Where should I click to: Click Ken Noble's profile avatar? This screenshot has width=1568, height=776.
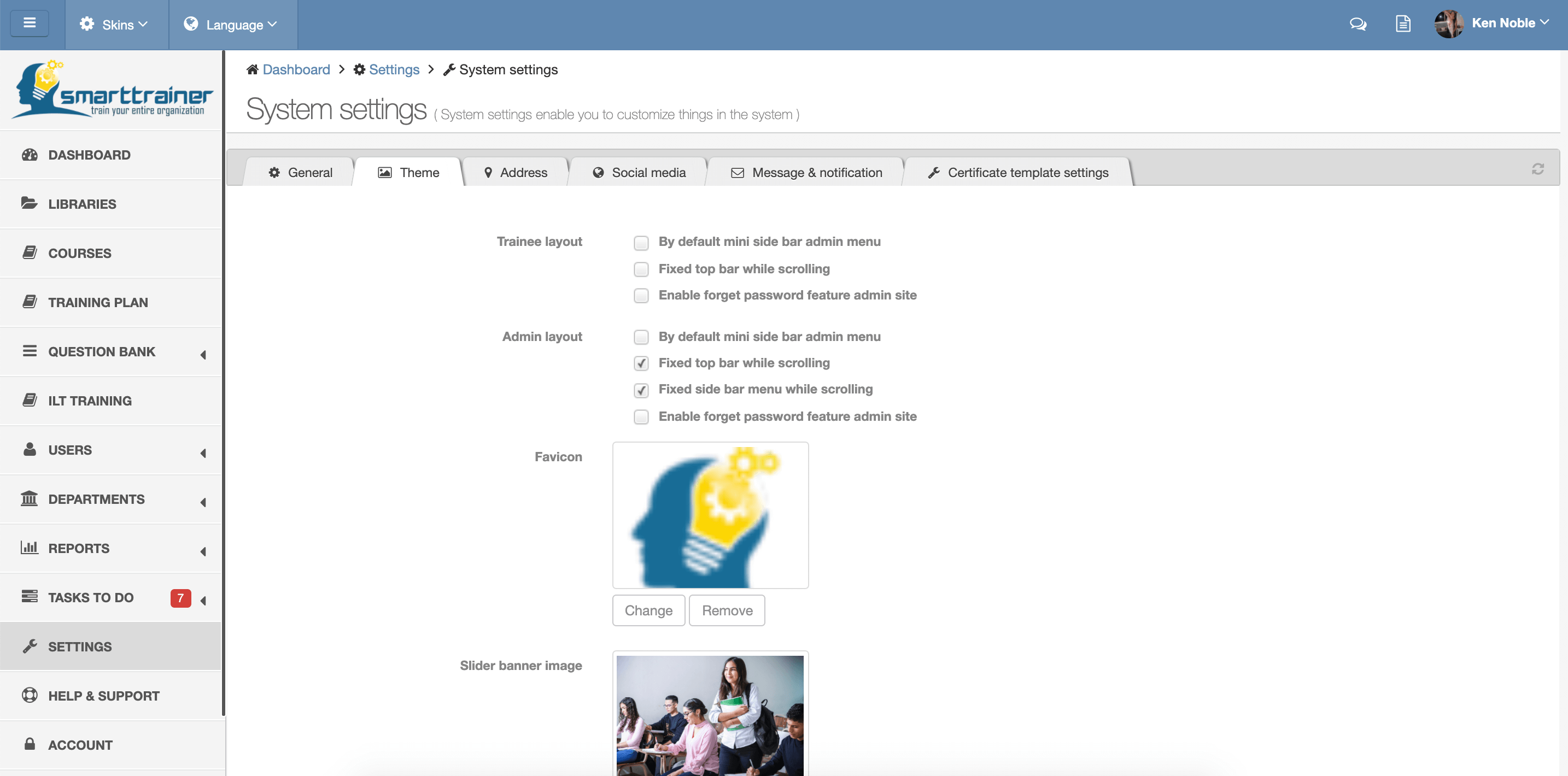(x=1449, y=23)
